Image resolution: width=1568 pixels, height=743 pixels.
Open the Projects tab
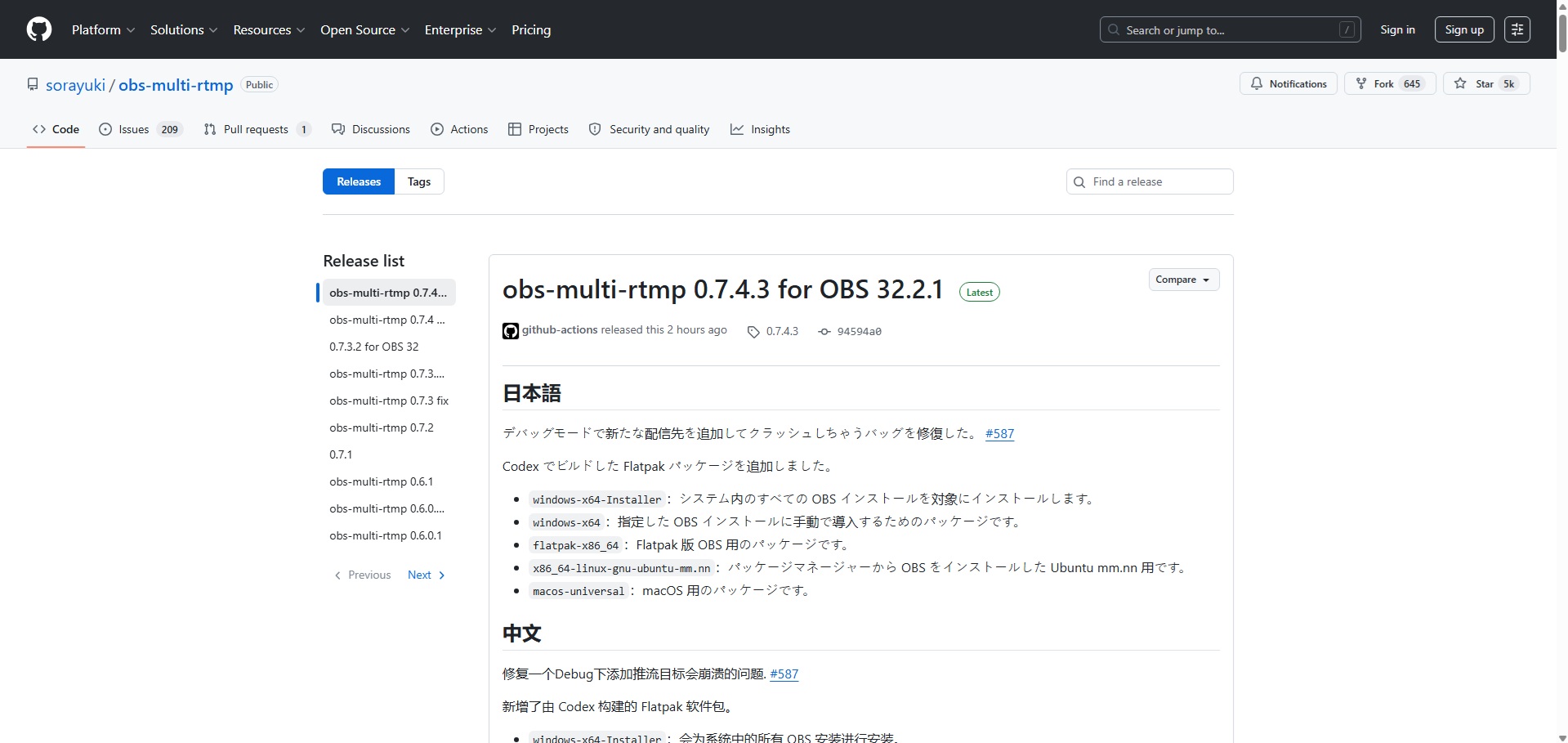538,129
